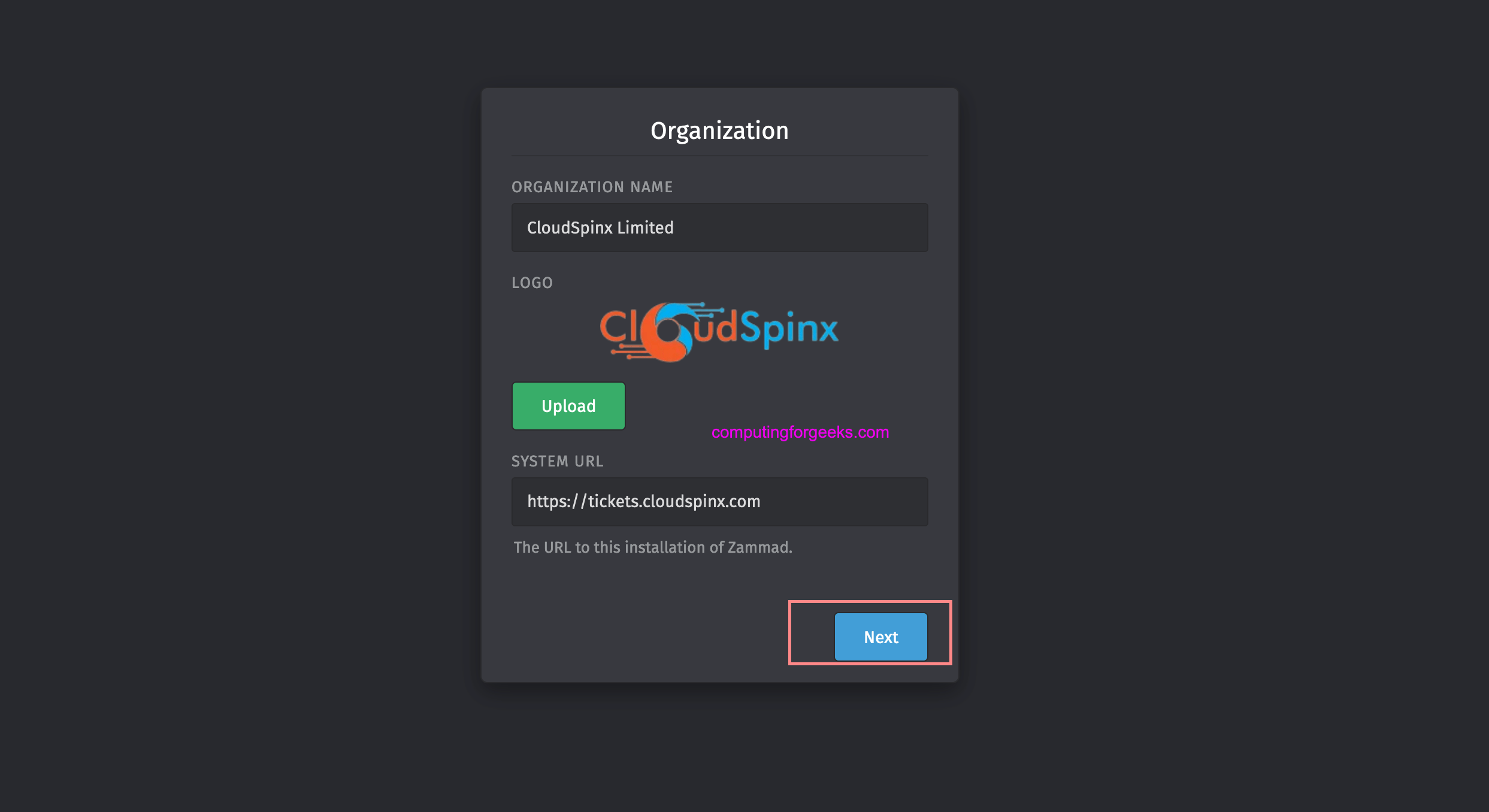1489x812 pixels.
Task: Click the 'Organization' heading text
Action: click(x=719, y=131)
